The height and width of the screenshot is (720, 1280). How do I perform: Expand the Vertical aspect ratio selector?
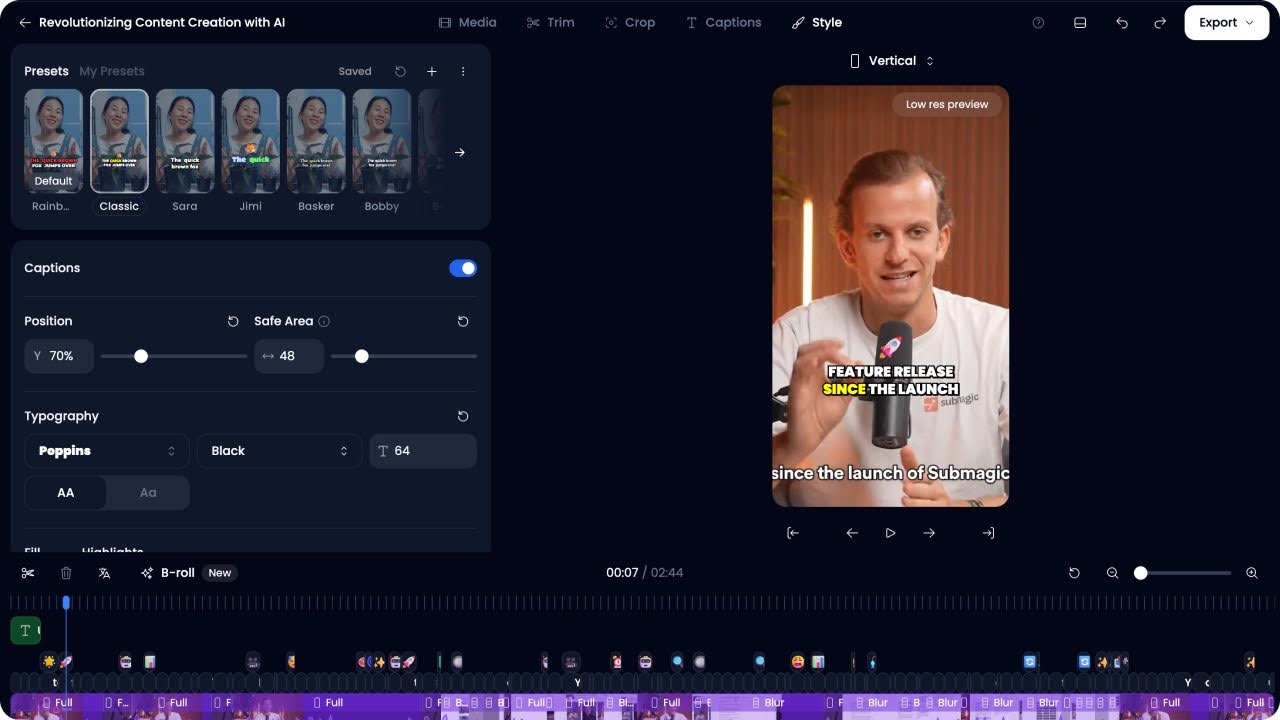892,61
